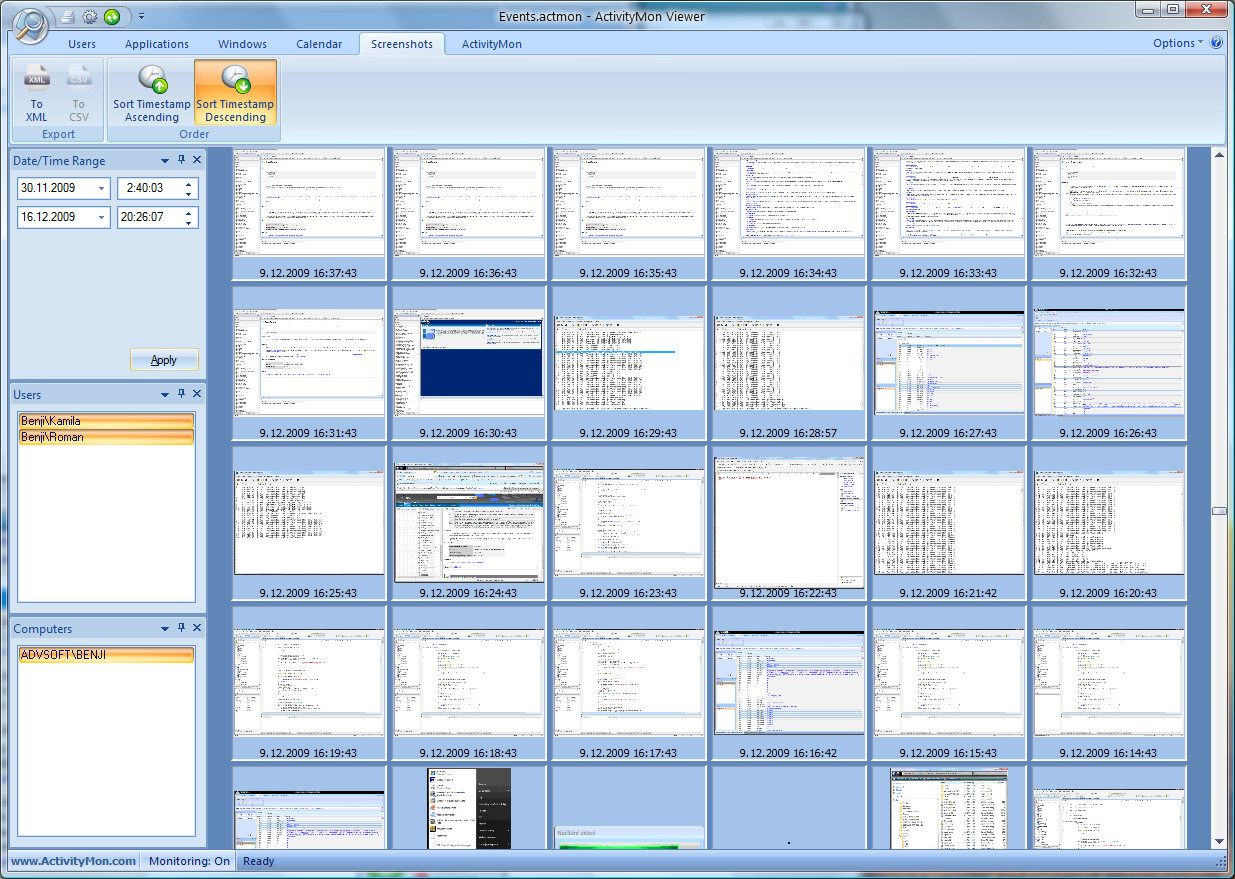Screen dimensions: 1235x879
Task: Switch to the Users tab
Action: (82, 44)
